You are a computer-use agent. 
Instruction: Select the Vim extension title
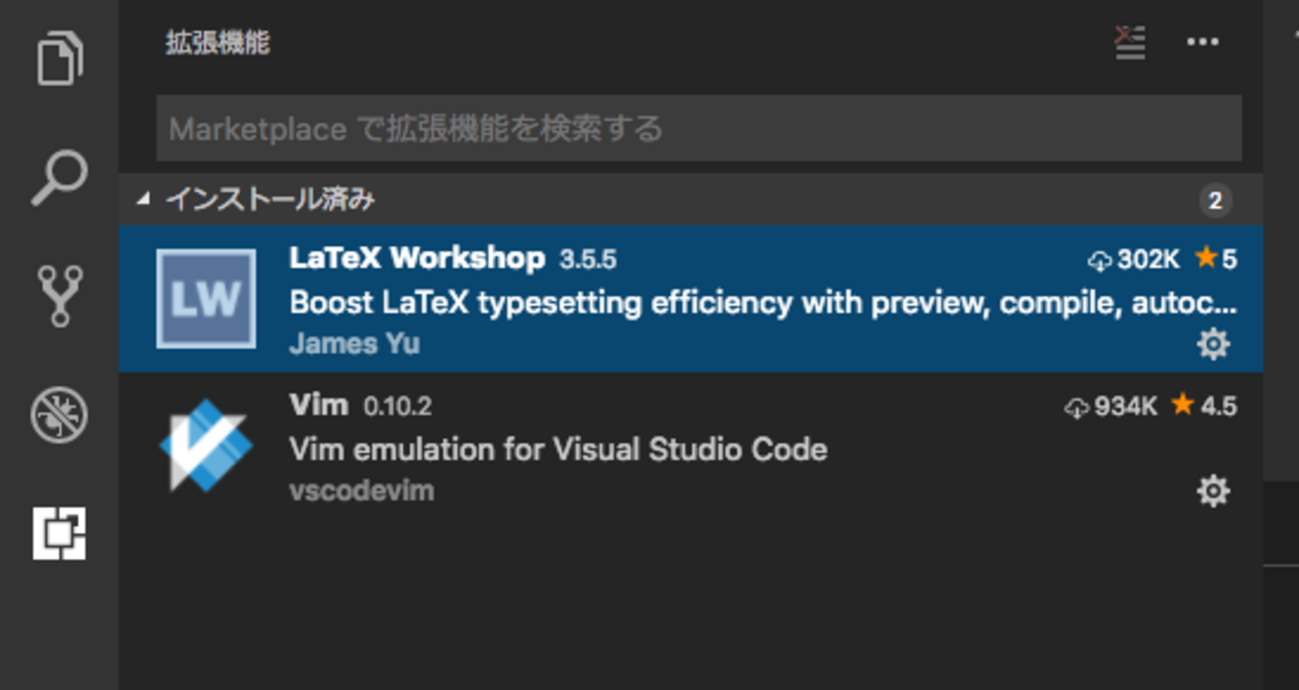coord(318,405)
